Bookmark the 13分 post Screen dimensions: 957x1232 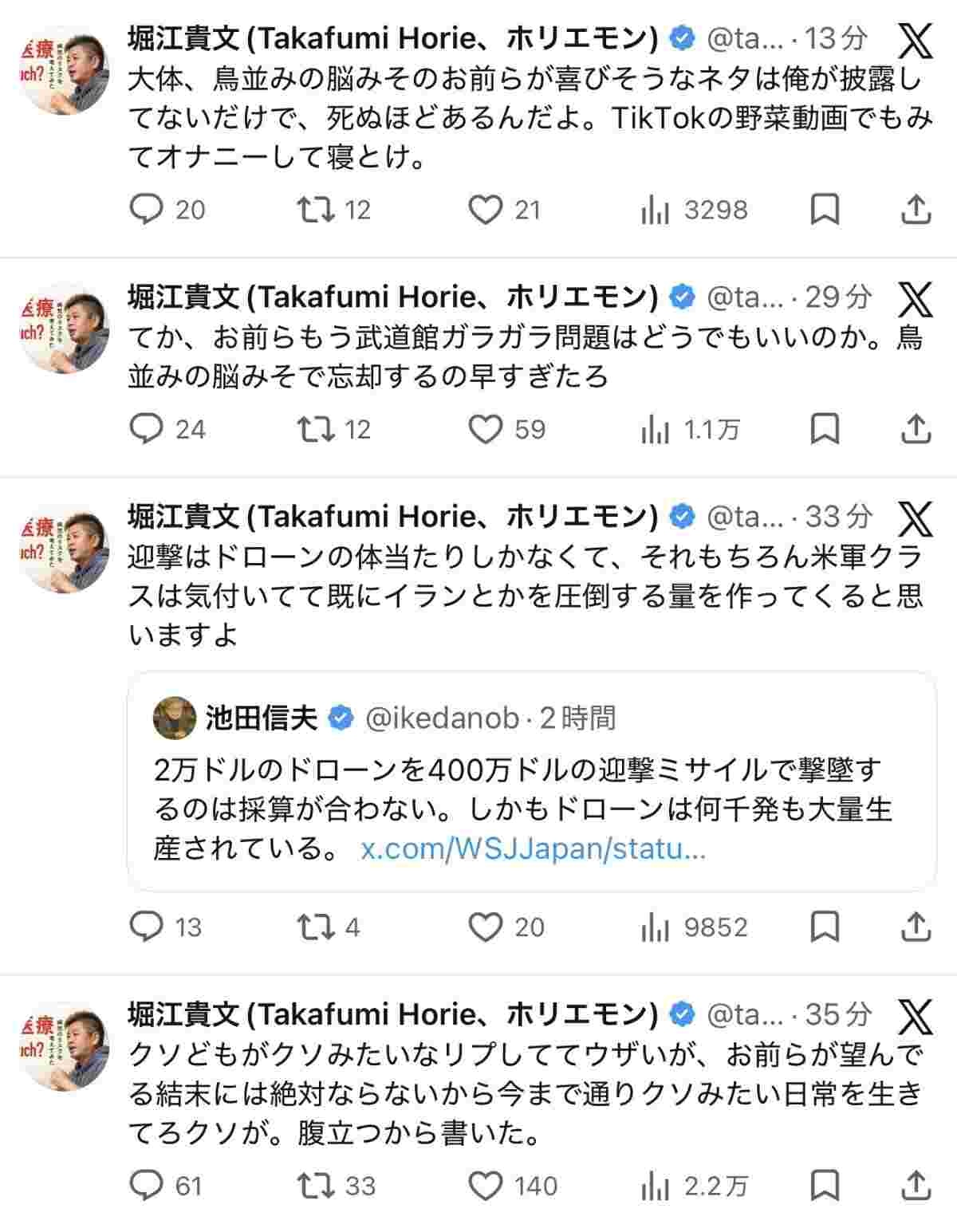(x=825, y=210)
